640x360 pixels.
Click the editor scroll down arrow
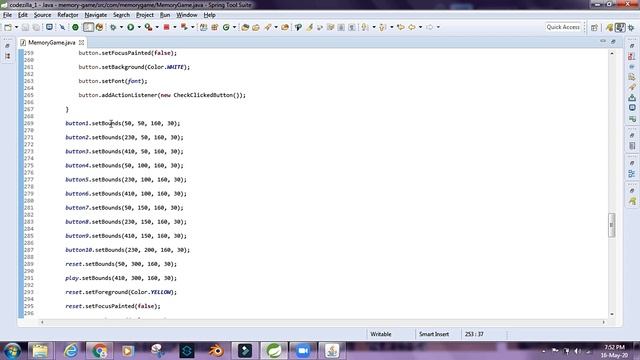coord(611,314)
